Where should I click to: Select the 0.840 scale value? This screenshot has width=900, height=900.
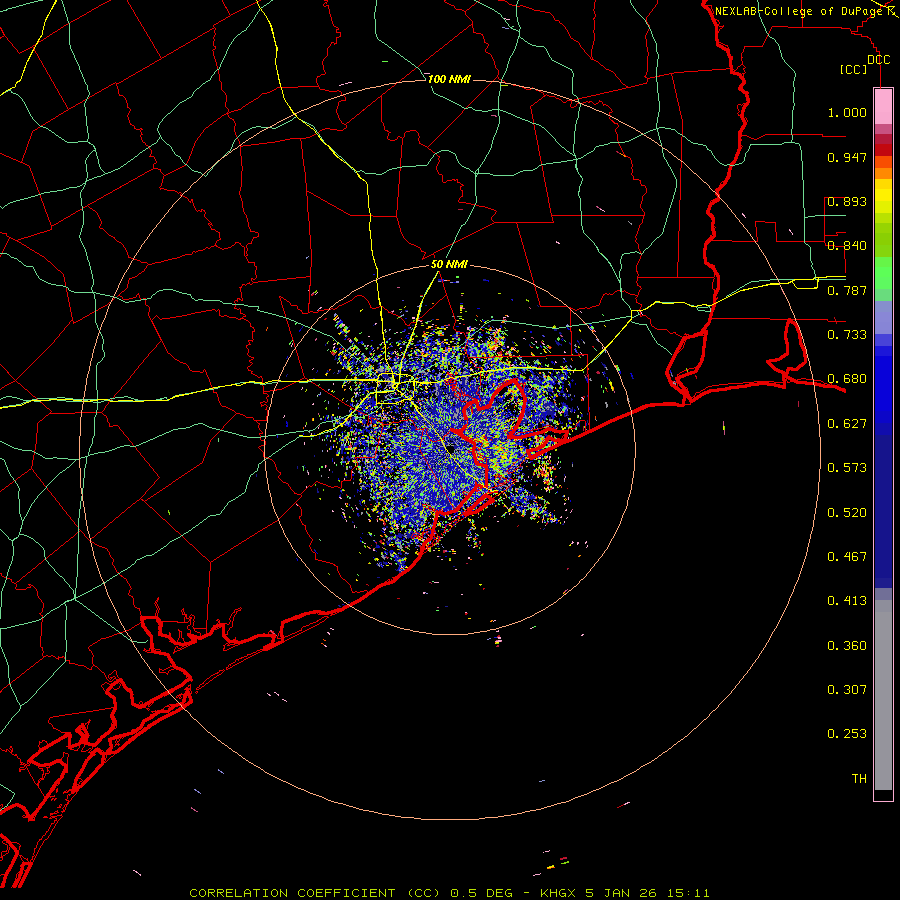[x=847, y=246]
